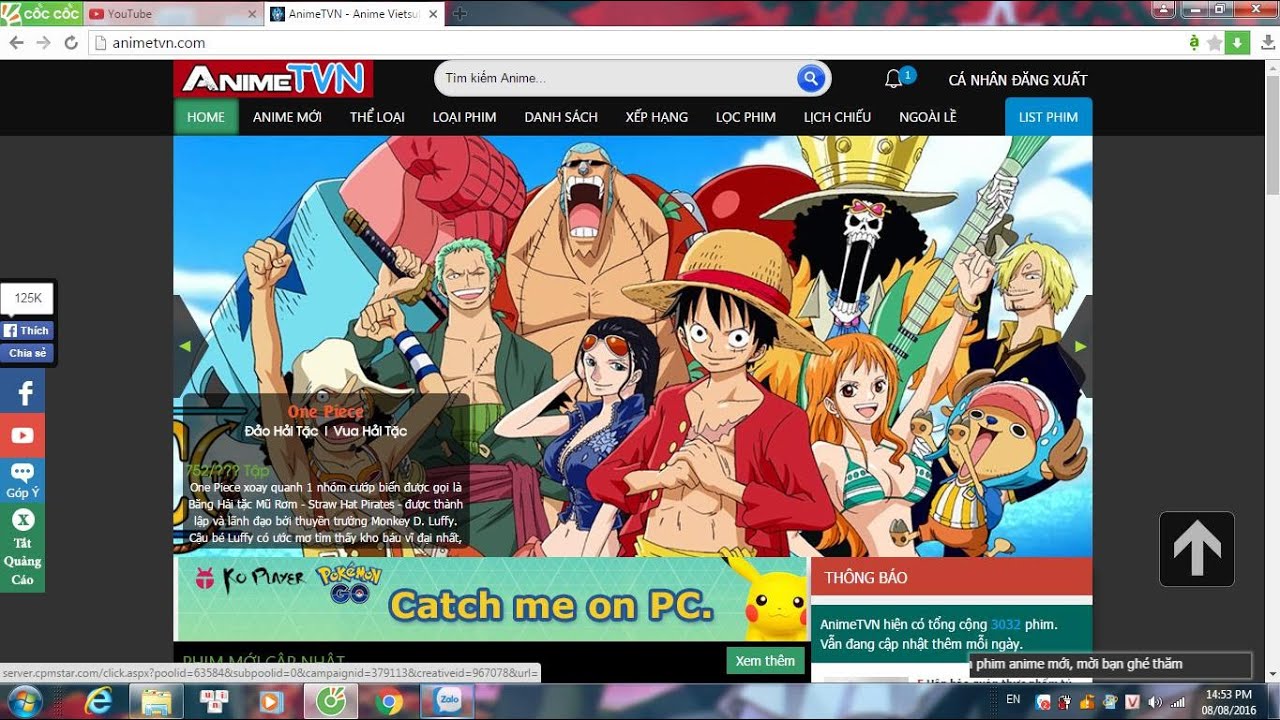The height and width of the screenshot is (720, 1280).
Task: Reload the page
Action: (x=71, y=43)
